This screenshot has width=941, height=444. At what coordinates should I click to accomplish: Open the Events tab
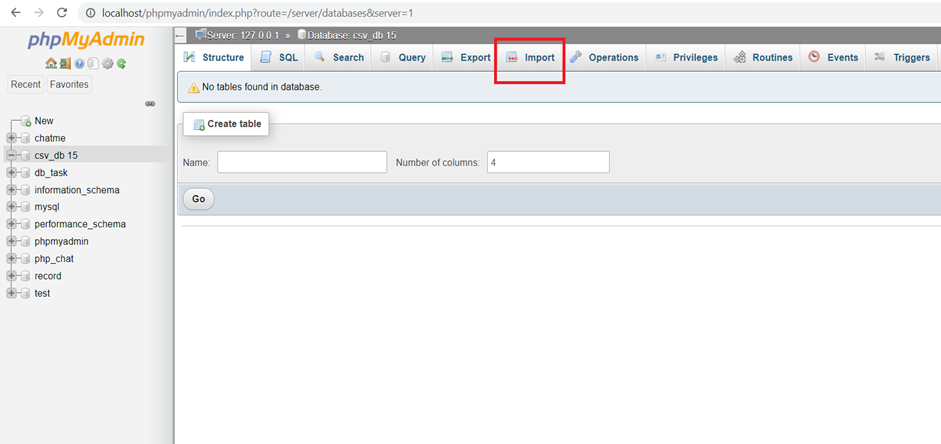tap(833, 58)
